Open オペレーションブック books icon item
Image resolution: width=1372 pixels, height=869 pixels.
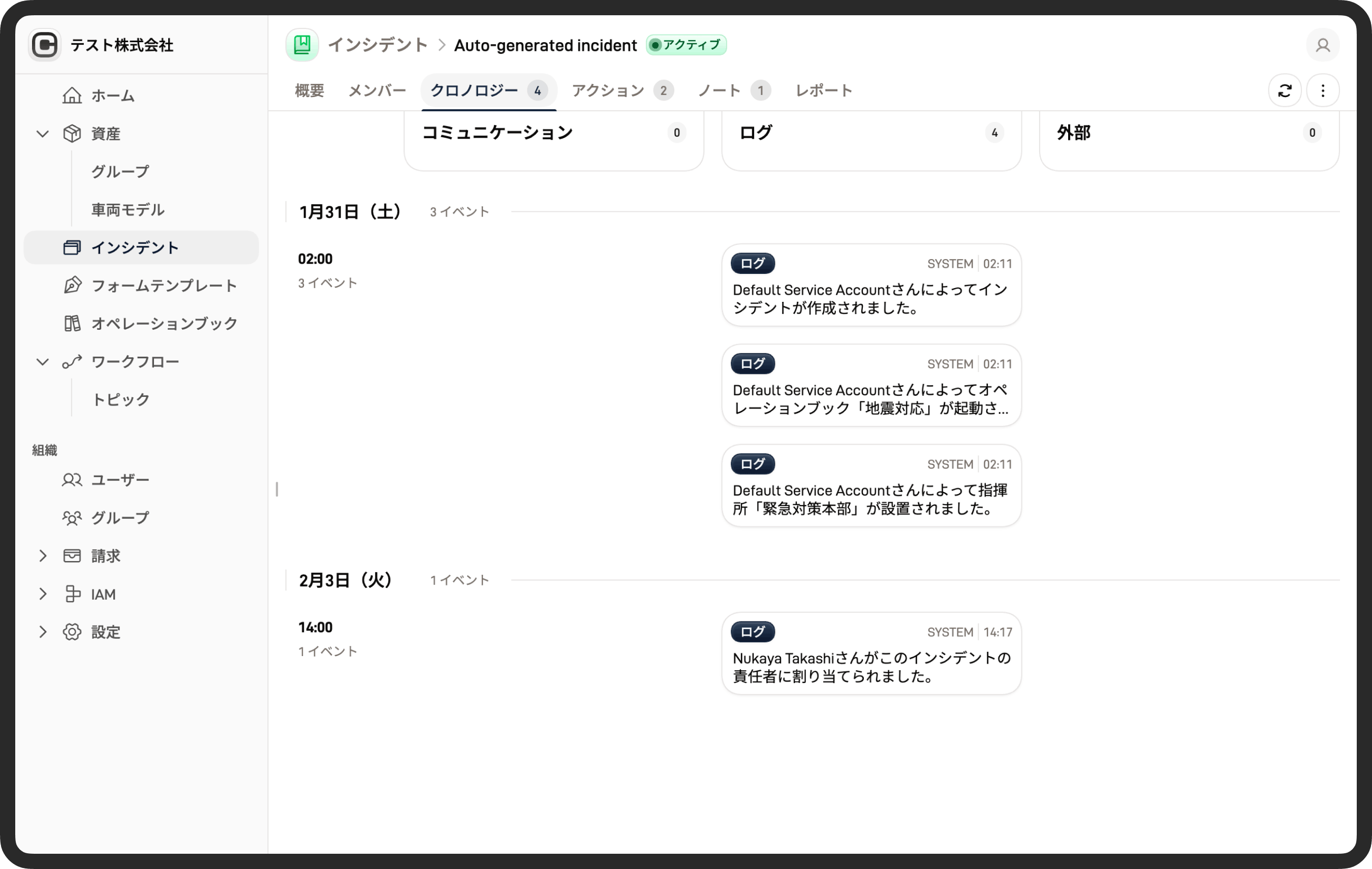(x=72, y=323)
